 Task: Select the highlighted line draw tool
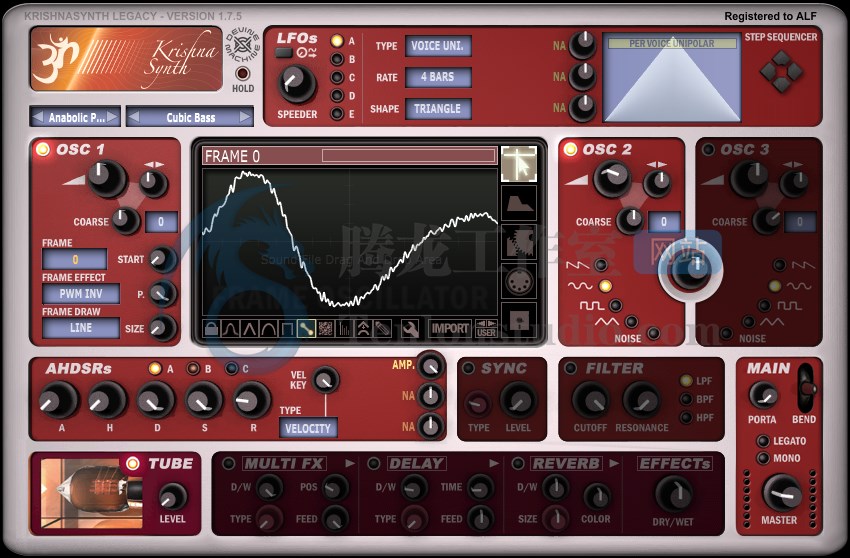pyautogui.click(x=306, y=329)
